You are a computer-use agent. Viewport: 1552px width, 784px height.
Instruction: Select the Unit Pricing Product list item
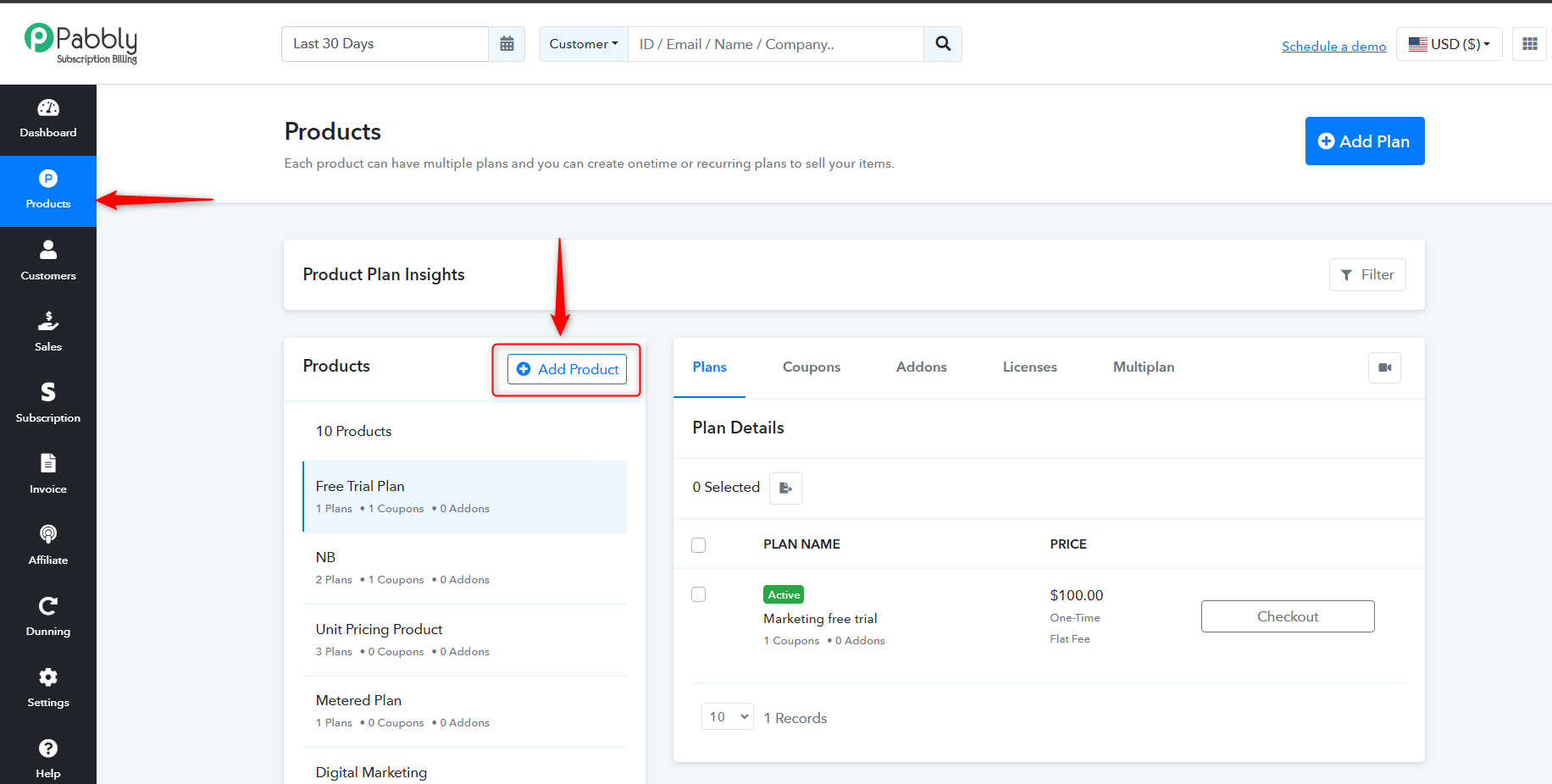[464, 640]
